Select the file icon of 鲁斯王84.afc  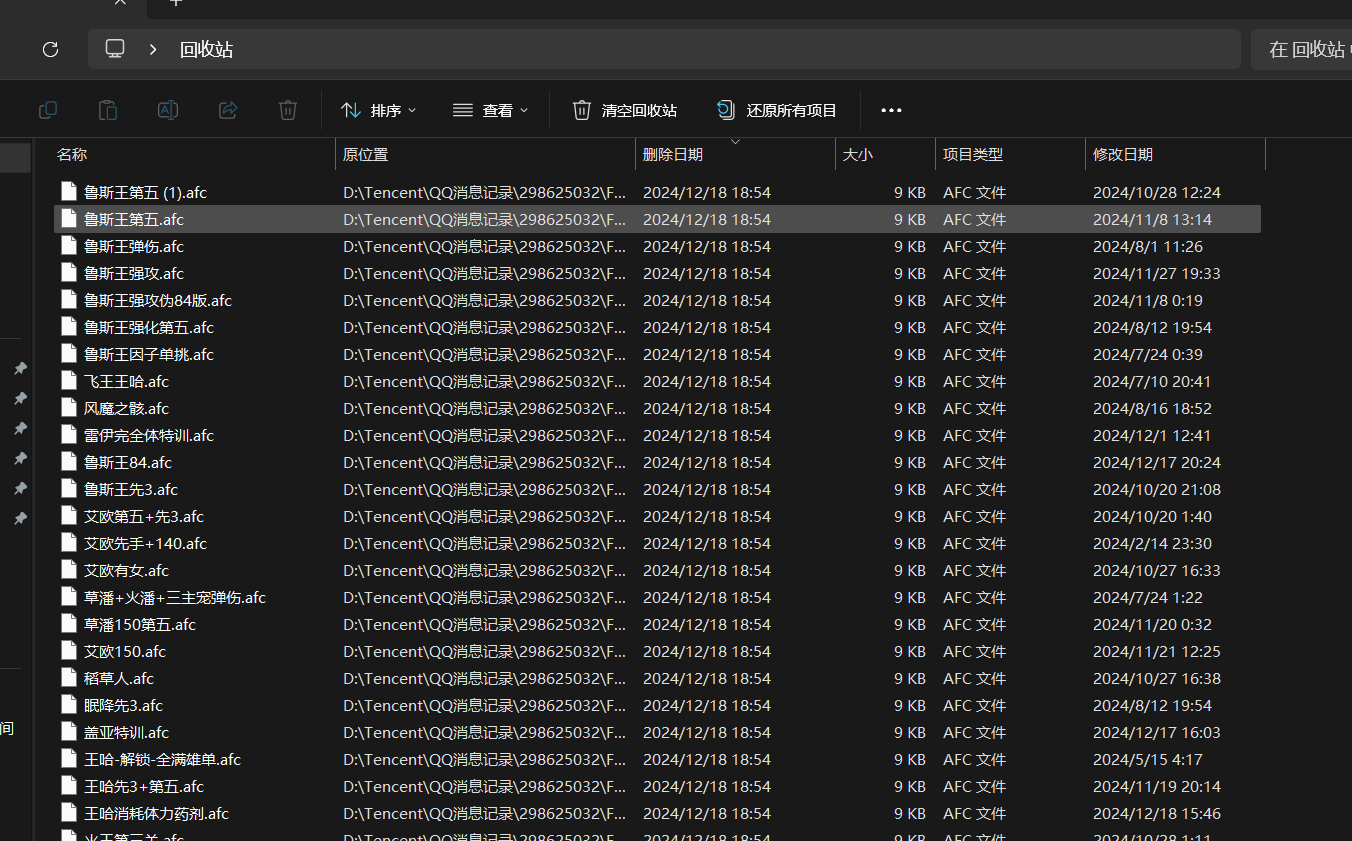coord(69,461)
